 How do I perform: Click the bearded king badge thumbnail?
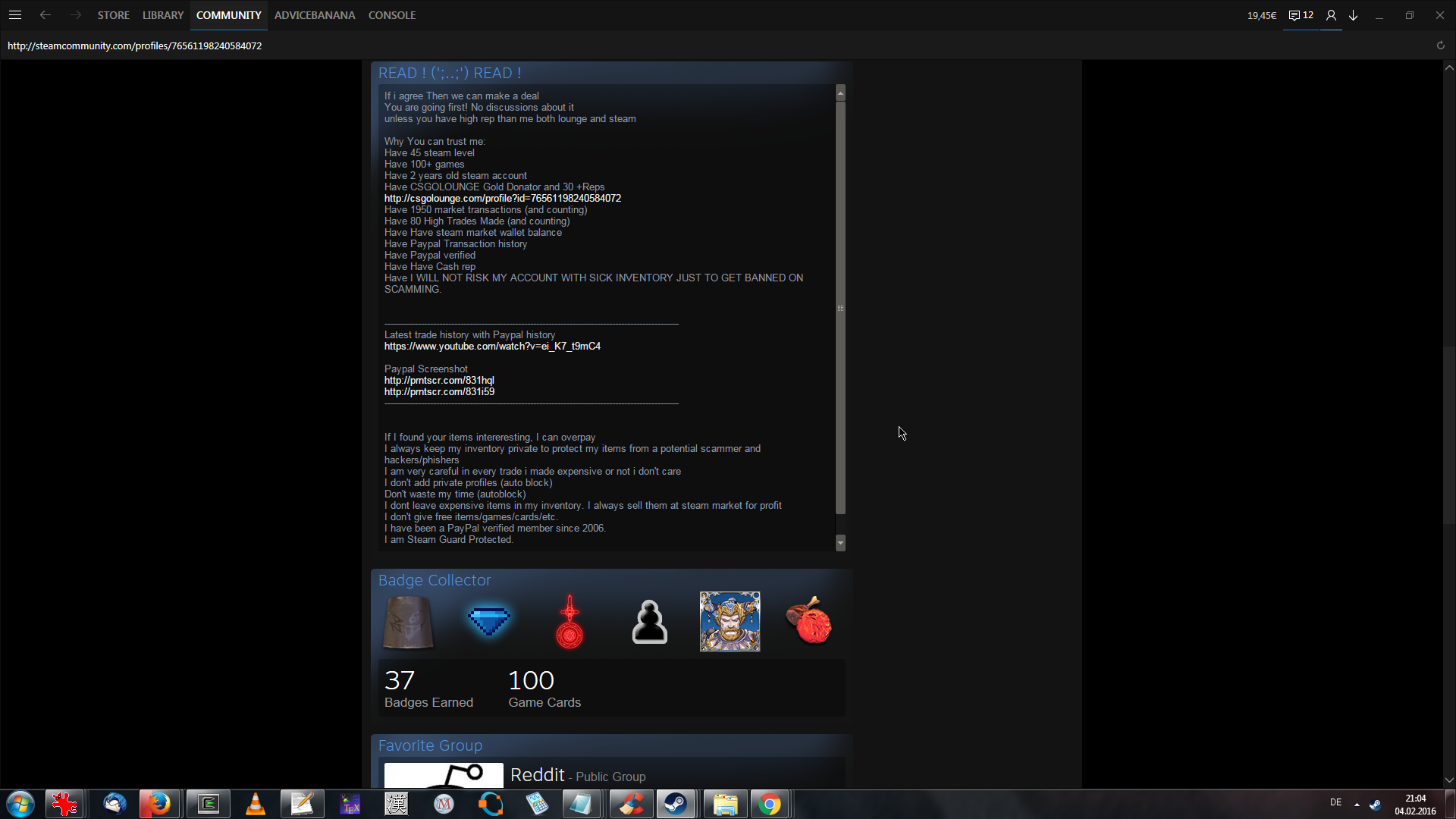(730, 621)
